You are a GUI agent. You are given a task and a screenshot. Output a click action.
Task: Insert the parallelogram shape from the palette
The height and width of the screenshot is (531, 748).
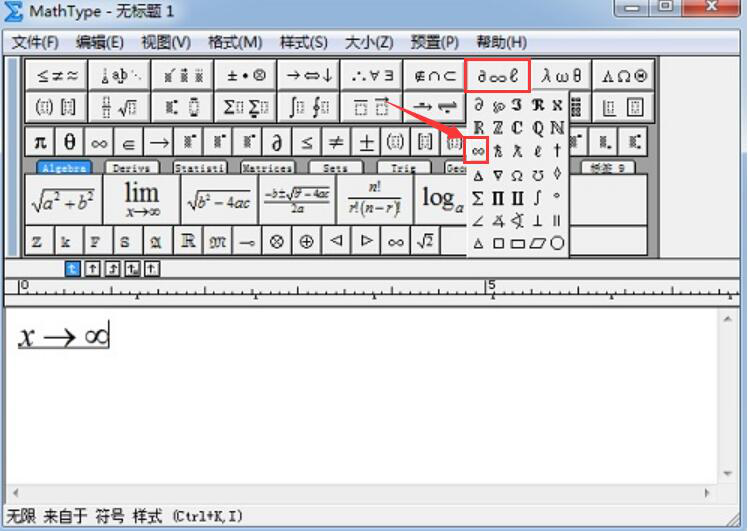537,244
